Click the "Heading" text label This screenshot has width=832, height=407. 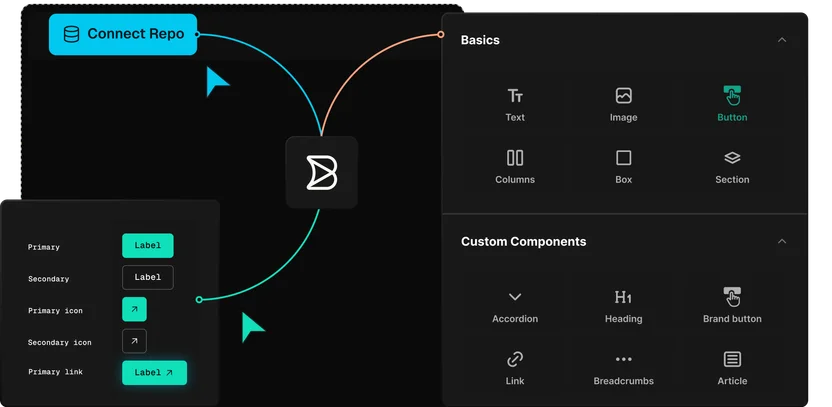[x=623, y=319]
